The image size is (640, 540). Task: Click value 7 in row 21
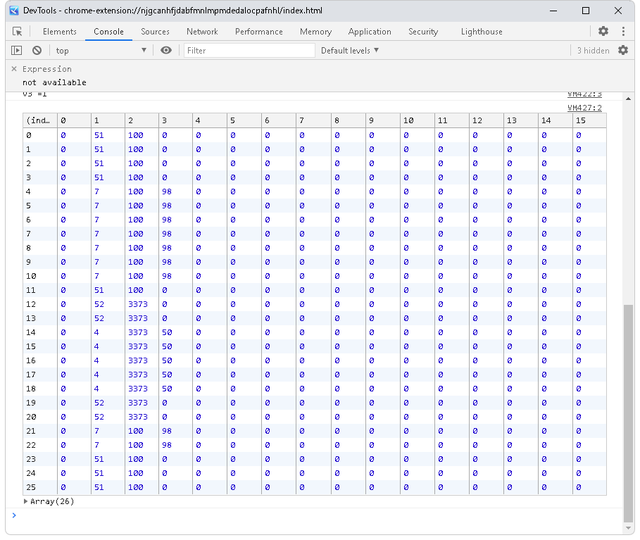(97, 431)
